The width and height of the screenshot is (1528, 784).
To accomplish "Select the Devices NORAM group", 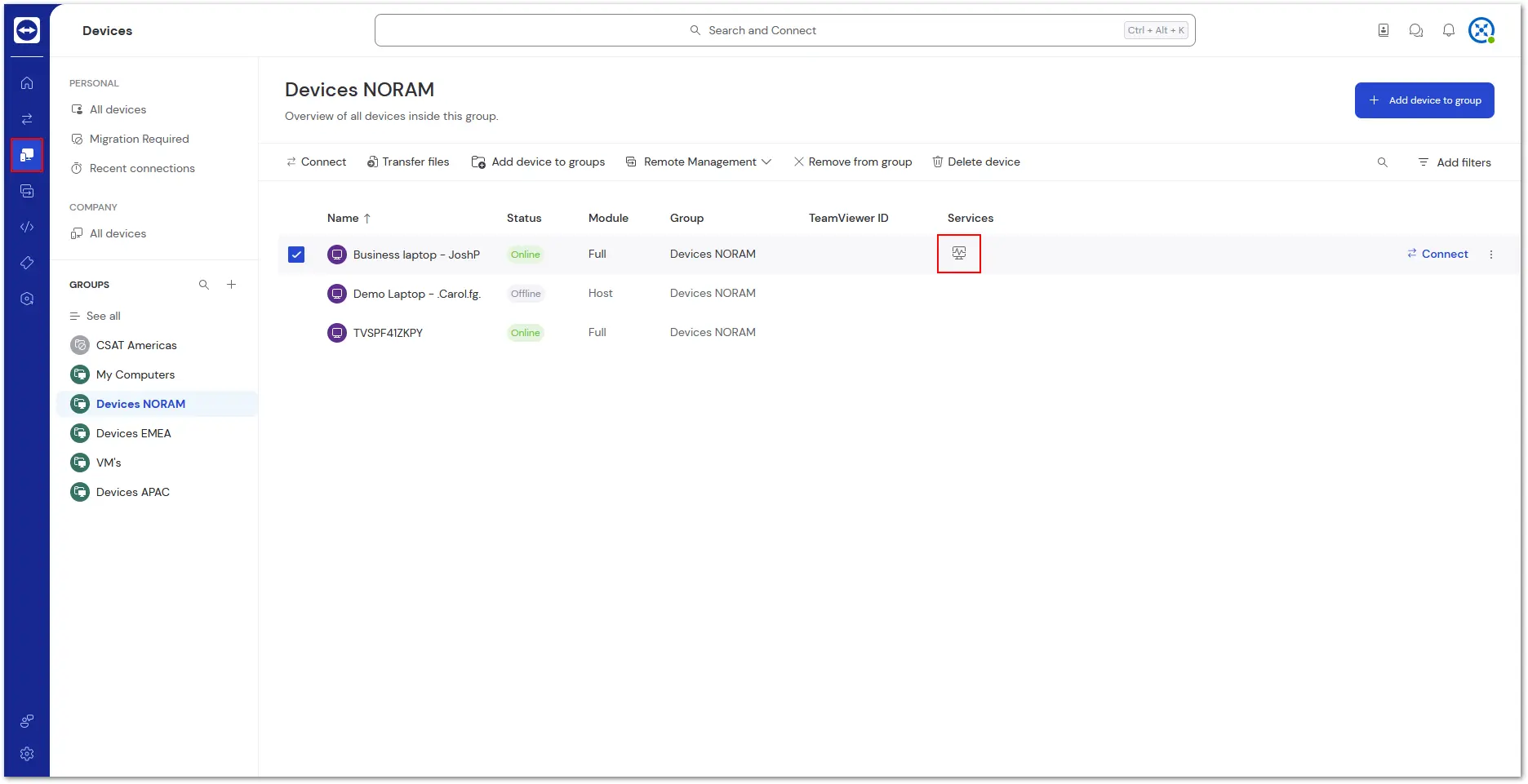I will [157, 404].
